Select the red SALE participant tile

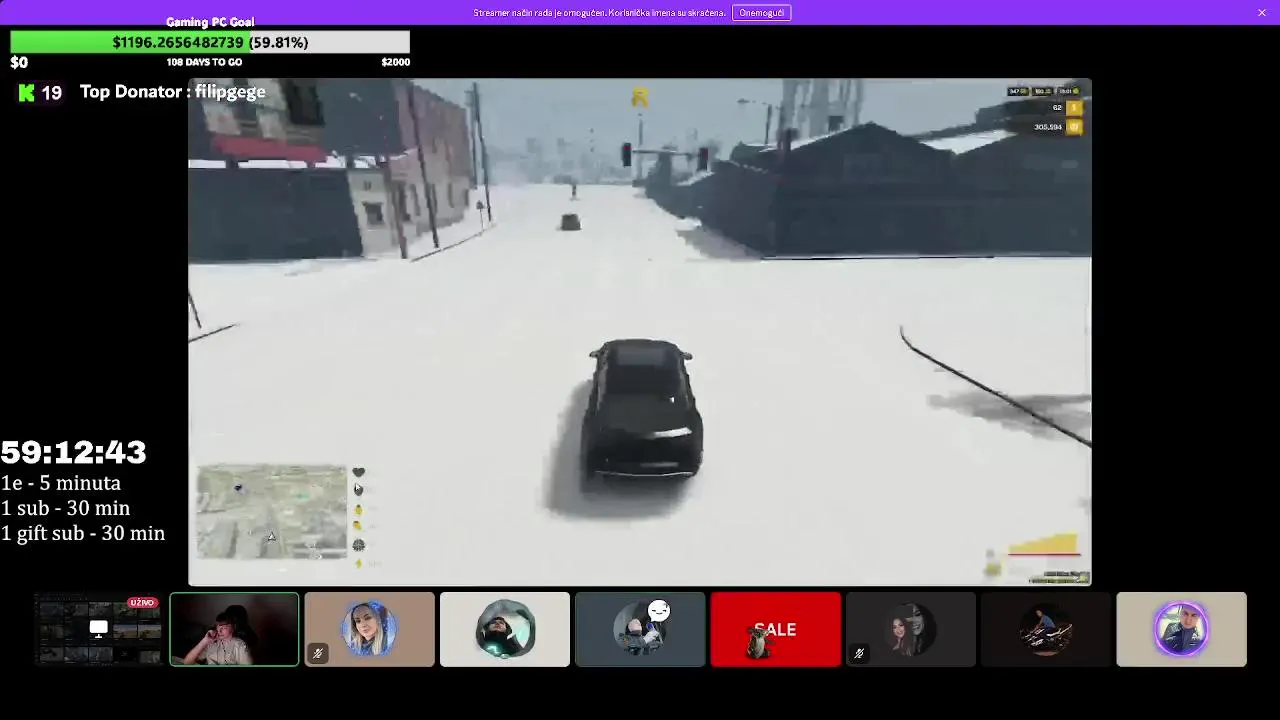click(775, 629)
